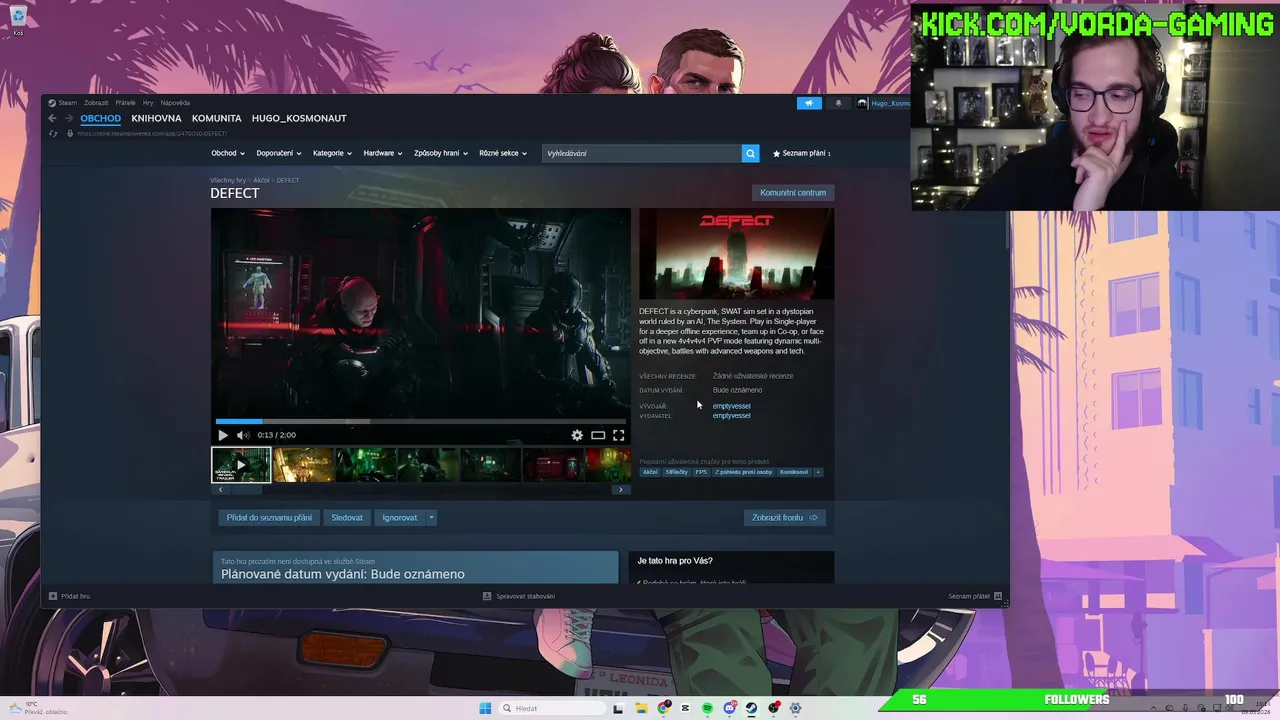1280x720 pixels.
Task: Click Akční breadcrumb link
Action: coord(261,180)
